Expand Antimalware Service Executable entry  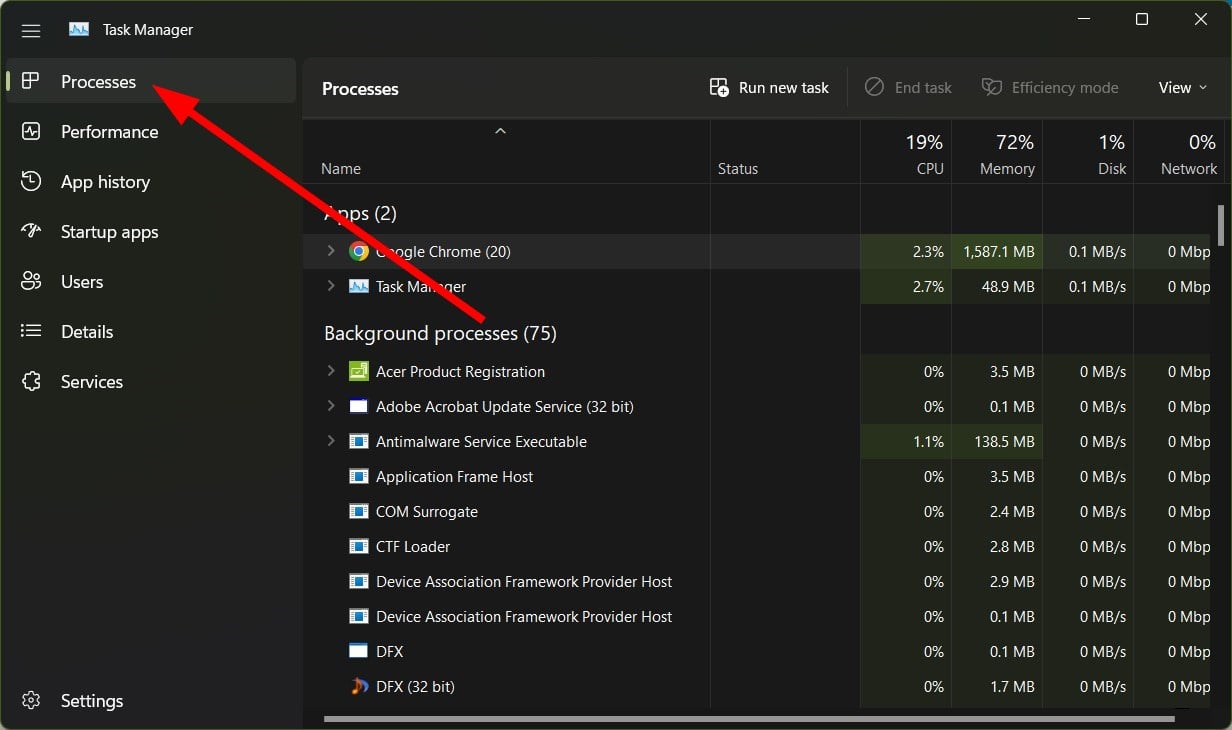pos(331,441)
